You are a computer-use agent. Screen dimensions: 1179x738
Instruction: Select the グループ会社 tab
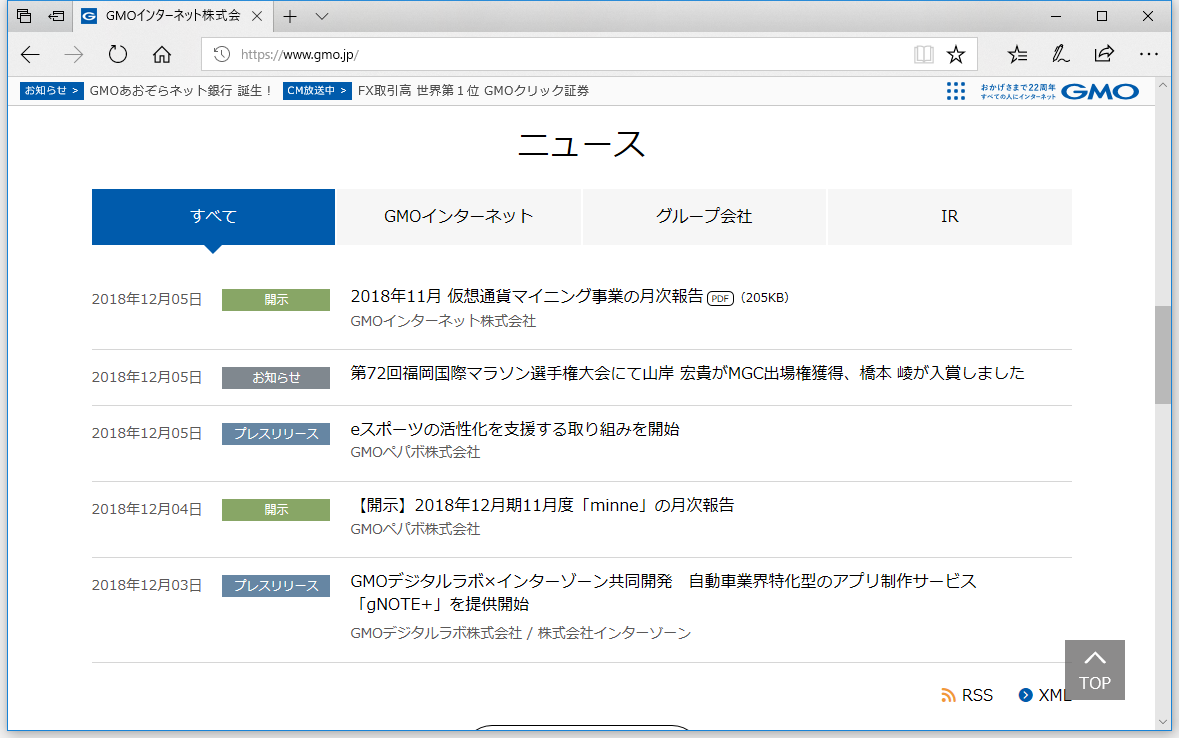703,216
